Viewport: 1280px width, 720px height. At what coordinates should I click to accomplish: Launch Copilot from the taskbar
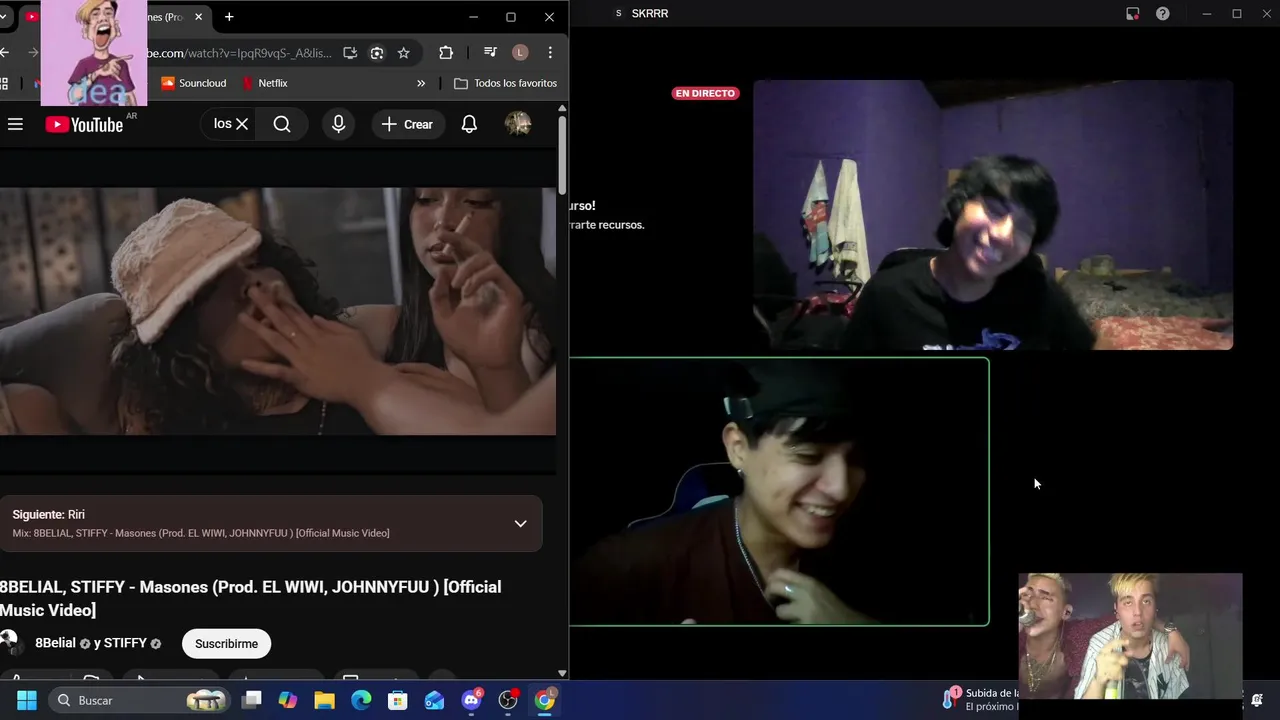click(x=288, y=700)
